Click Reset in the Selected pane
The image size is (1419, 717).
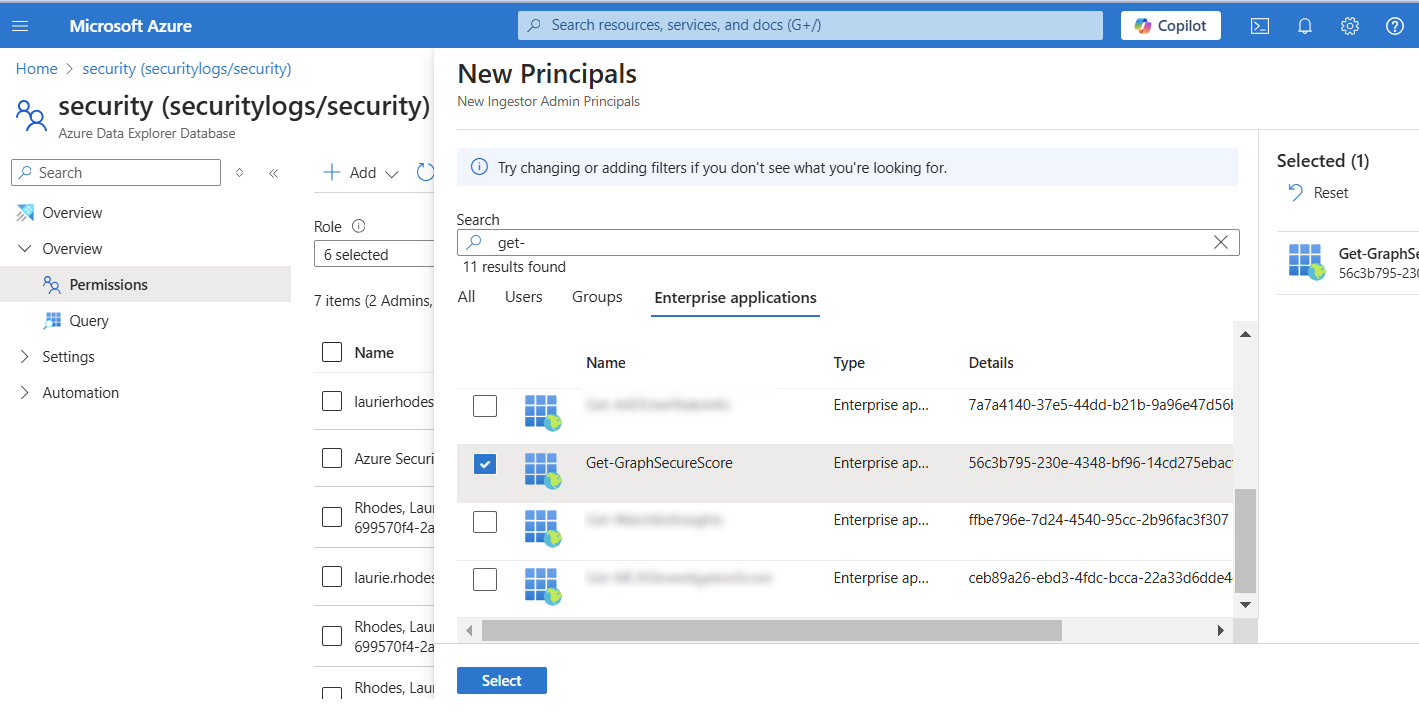1318,193
